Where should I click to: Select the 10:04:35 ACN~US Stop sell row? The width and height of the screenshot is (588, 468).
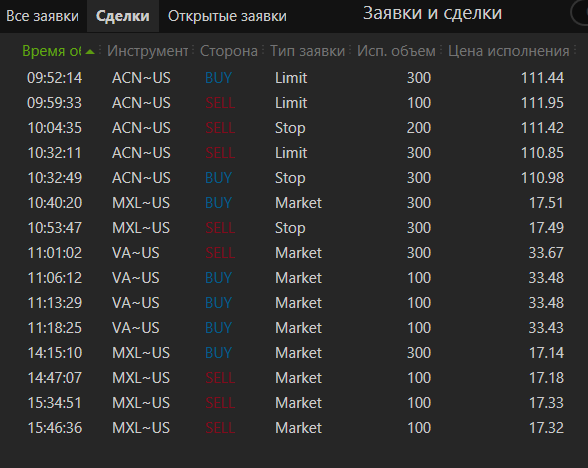tap(295, 128)
